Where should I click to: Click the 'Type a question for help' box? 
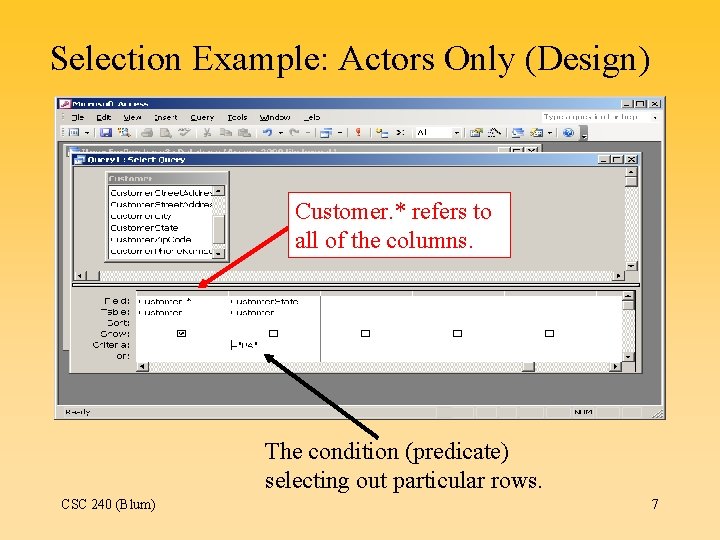[596, 117]
